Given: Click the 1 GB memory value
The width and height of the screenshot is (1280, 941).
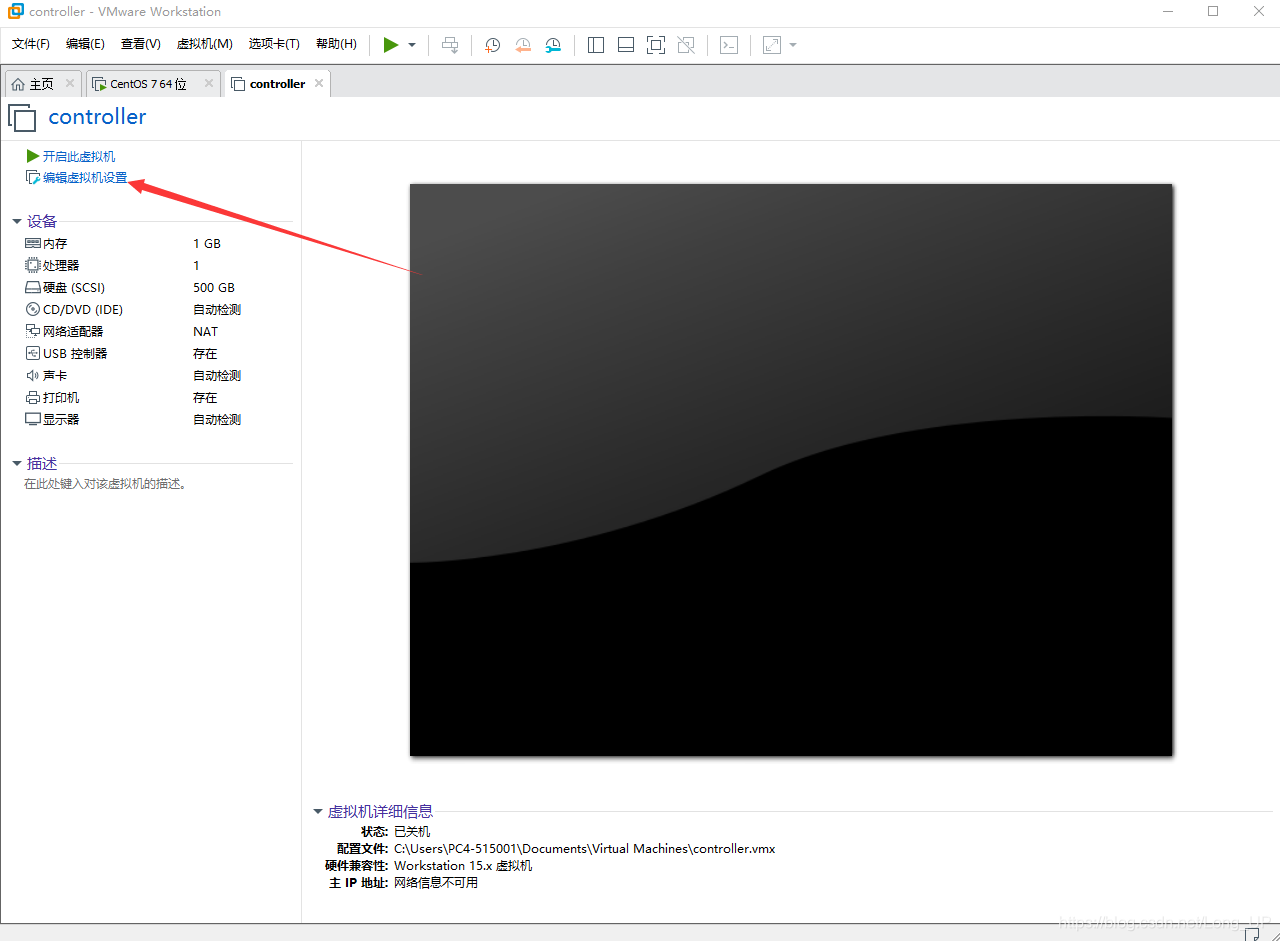Looking at the screenshot, I should point(207,244).
